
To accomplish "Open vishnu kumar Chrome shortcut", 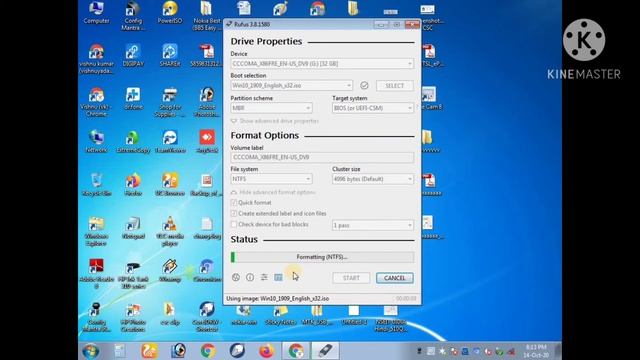I will click(x=96, y=59).
